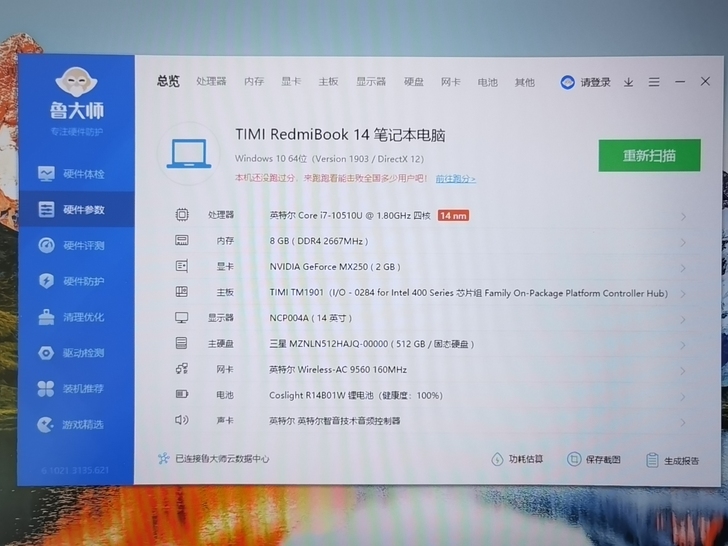Expand the 处理器 Core i7-10510U row arrow

(x=683, y=216)
